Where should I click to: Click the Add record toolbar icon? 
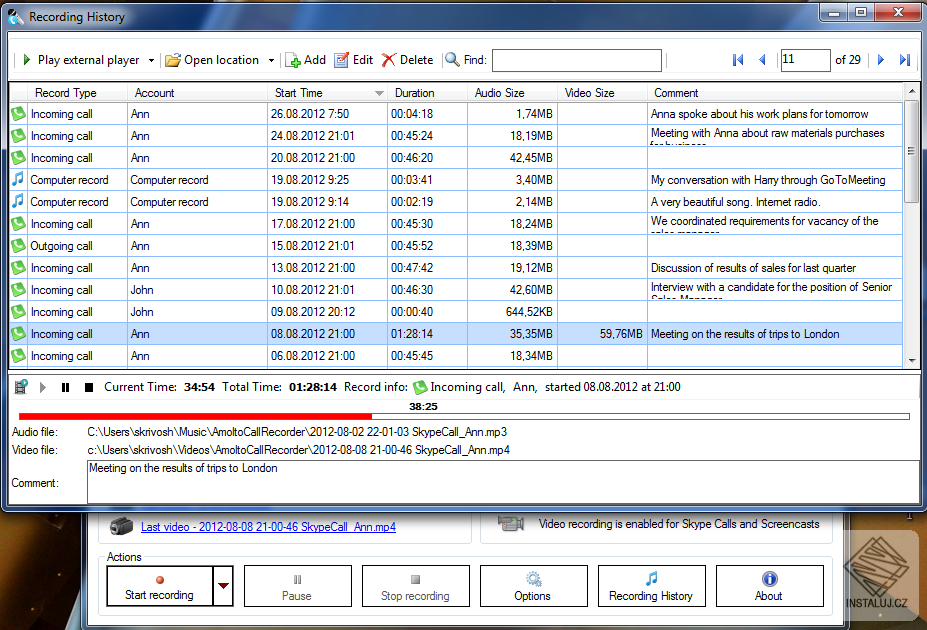[x=294, y=60]
